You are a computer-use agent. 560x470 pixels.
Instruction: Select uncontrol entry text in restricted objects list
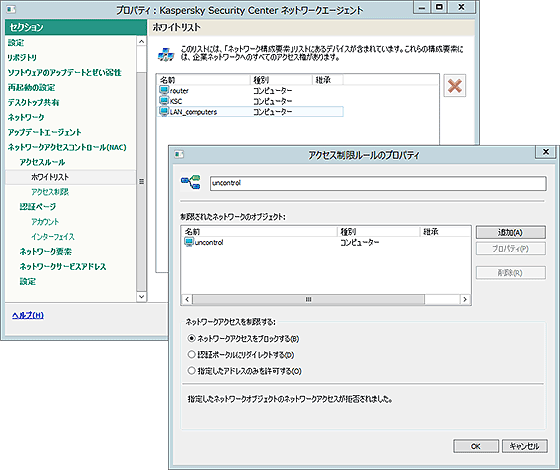click(209, 242)
